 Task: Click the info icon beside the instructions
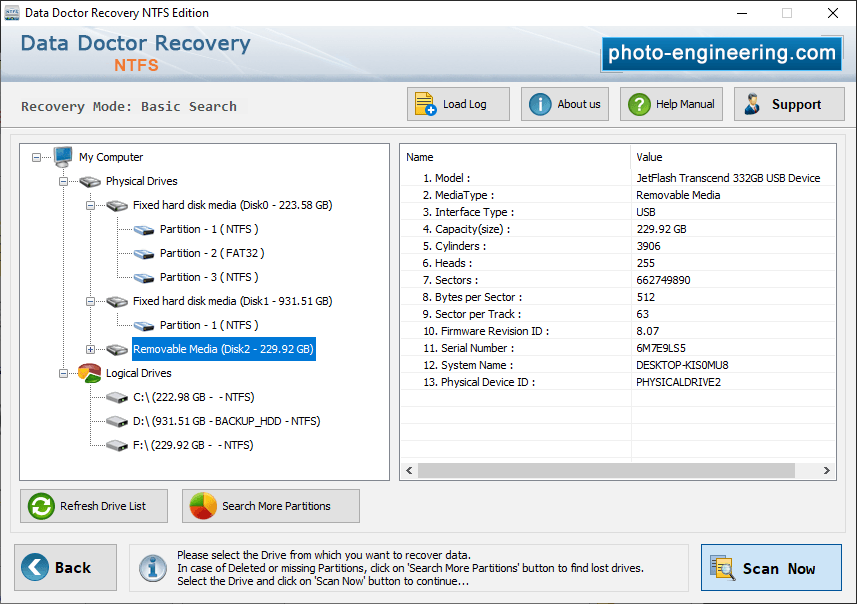(152, 568)
